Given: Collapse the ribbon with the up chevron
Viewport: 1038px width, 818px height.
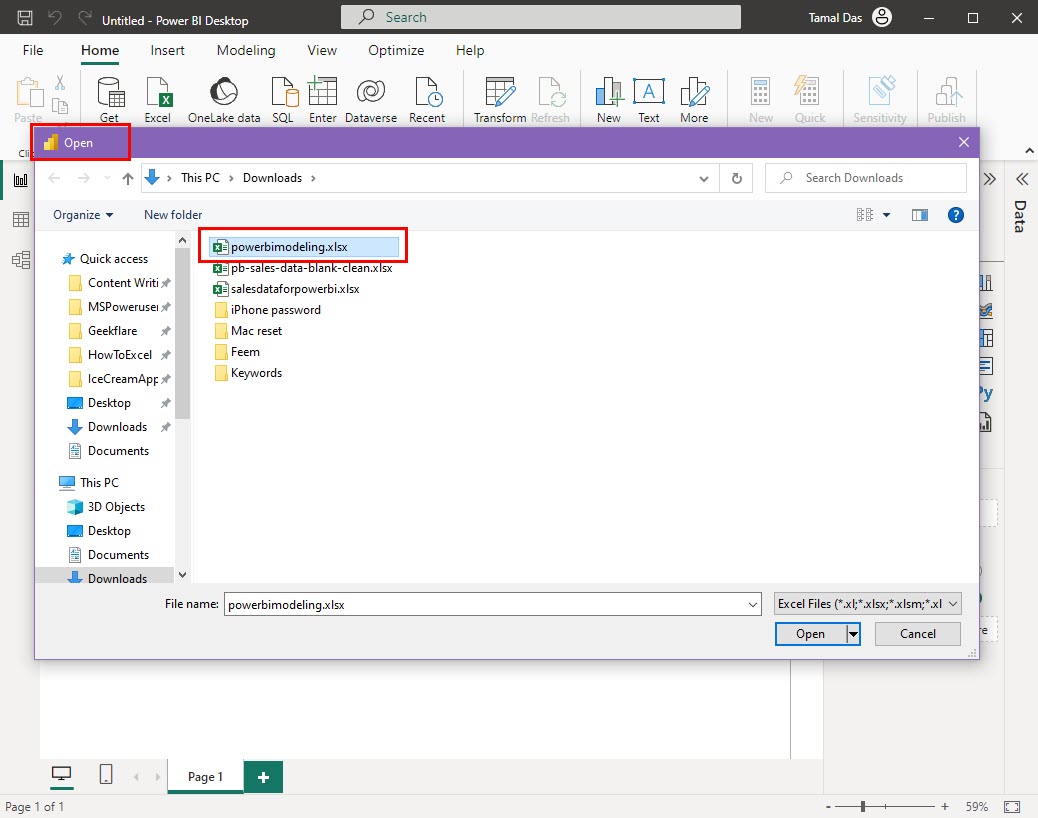Looking at the screenshot, I should 1029,151.
